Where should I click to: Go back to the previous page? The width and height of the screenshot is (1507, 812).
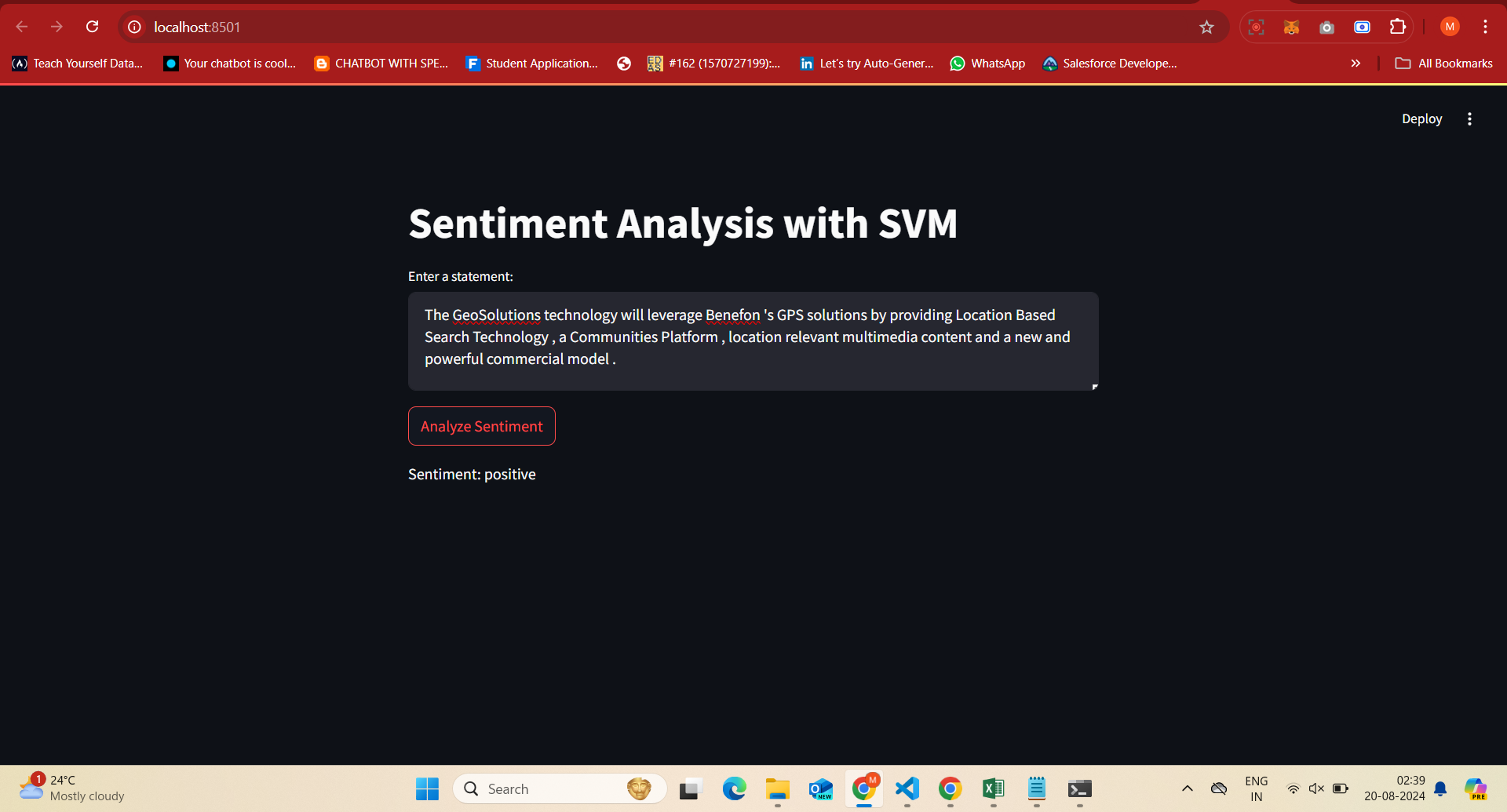pos(22,27)
